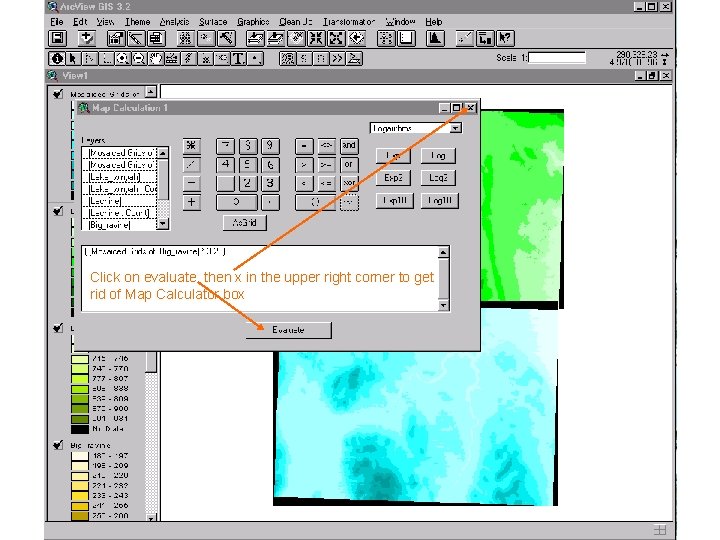The width and height of the screenshot is (720, 540).
Task: Click the 'xor' operator button
Action: 349,183
